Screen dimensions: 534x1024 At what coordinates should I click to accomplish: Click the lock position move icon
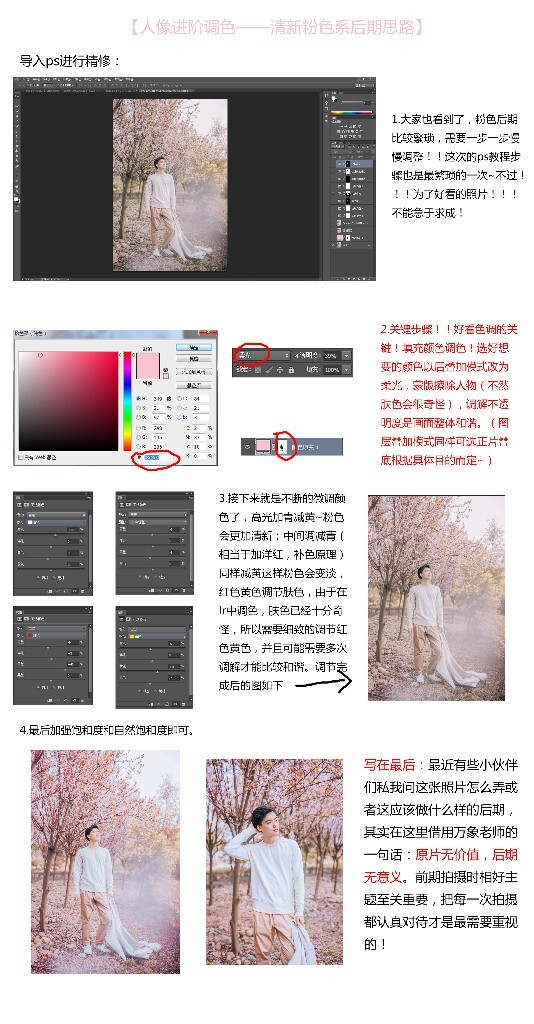[280, 370]
